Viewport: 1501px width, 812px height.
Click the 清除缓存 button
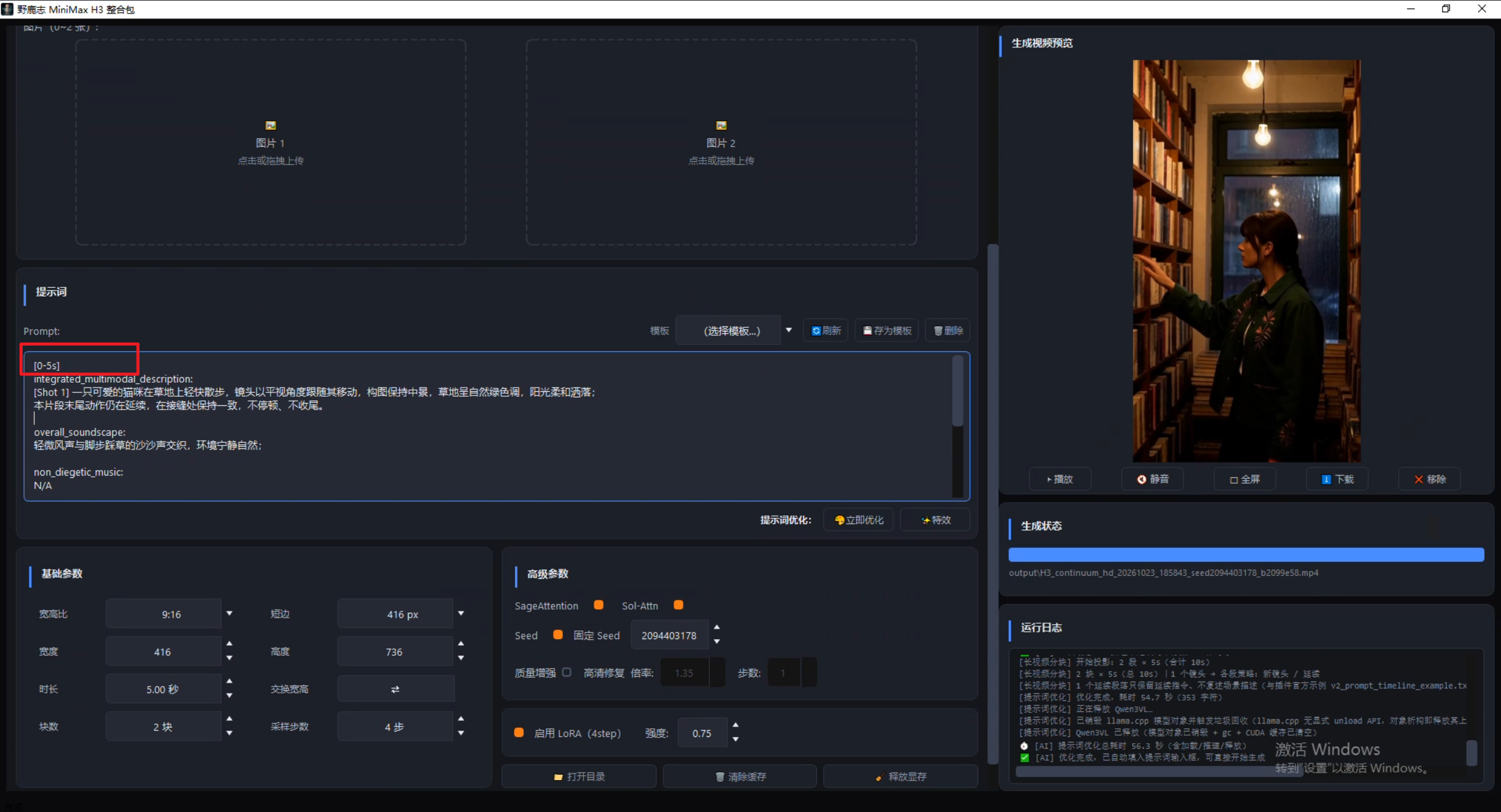[740, 776]
